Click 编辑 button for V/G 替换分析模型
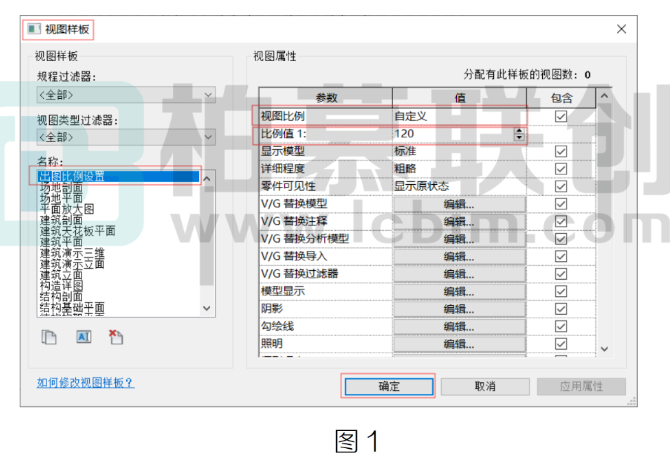This screenshot has height=459, width=670. [x=459, y=239]
